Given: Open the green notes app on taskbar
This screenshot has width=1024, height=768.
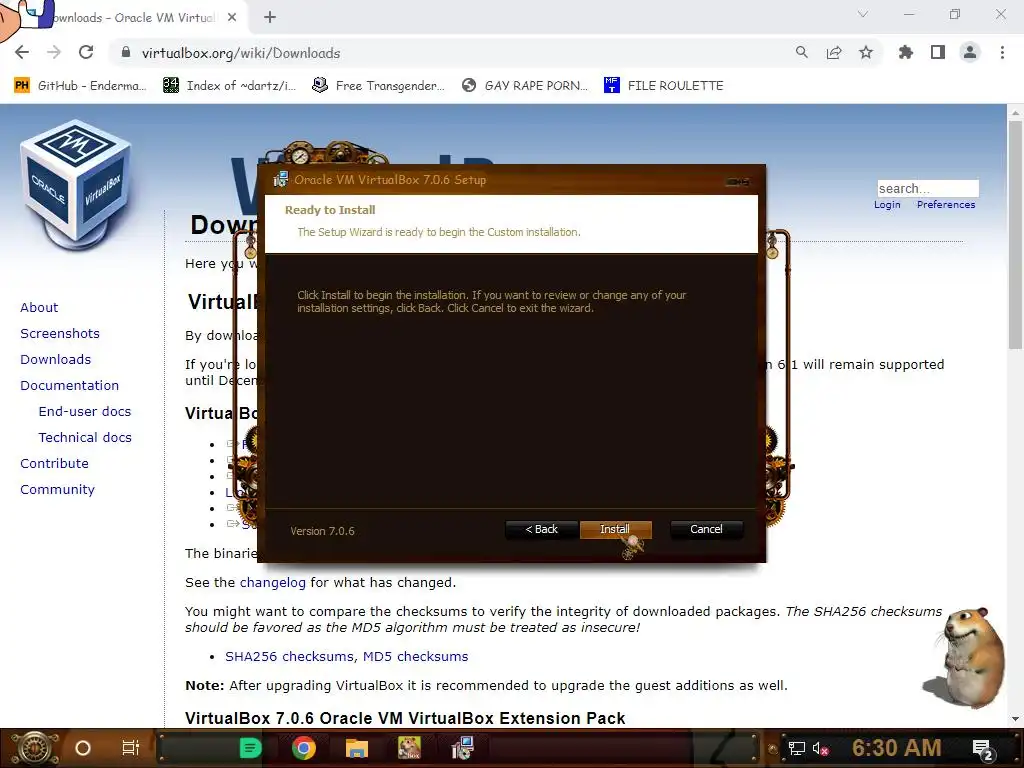Looking at the screenshot, I should pos(250,748).
